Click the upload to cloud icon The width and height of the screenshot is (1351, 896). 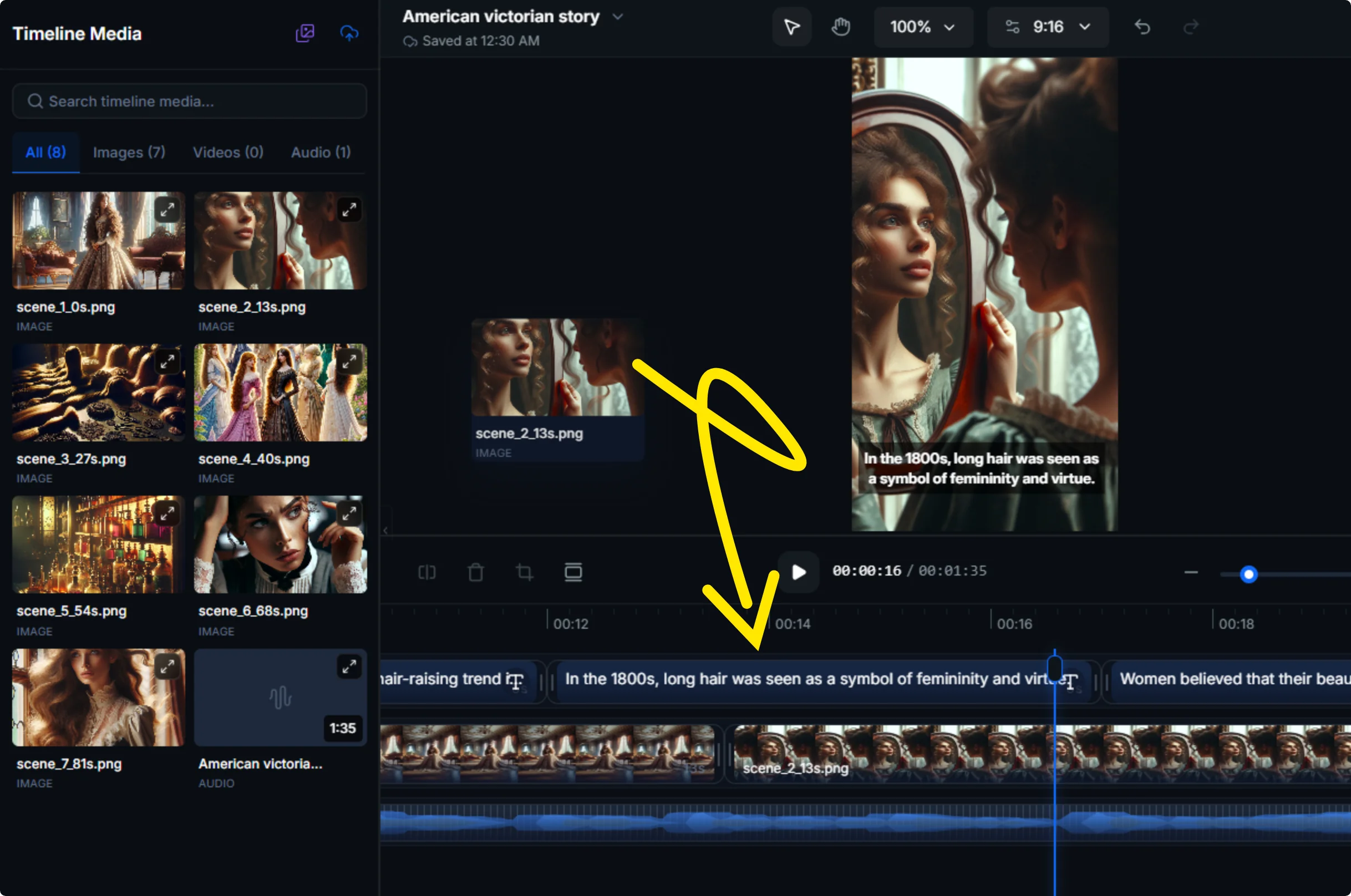pos(349,33)
